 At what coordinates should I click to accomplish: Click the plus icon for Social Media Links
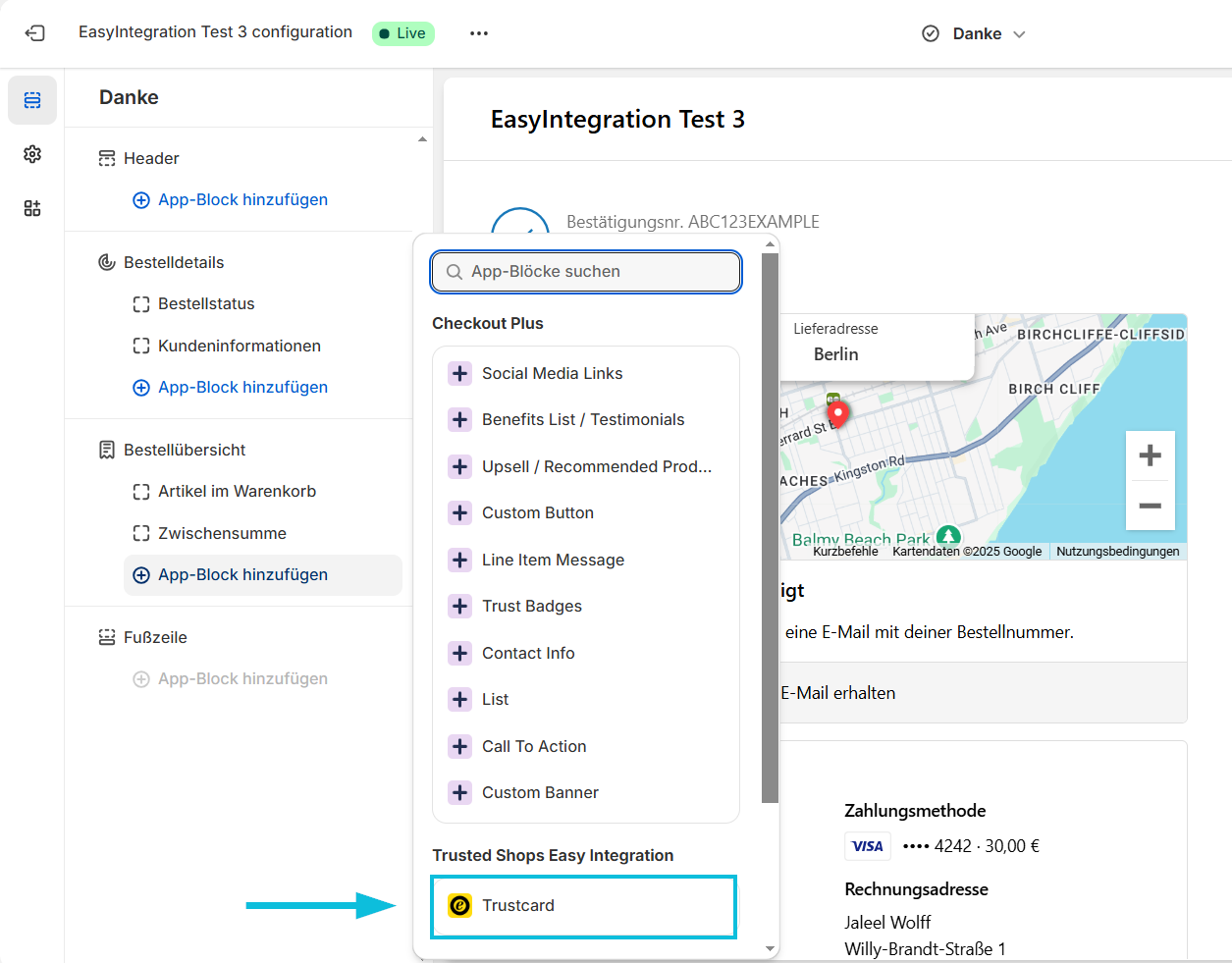pos(459,373)
